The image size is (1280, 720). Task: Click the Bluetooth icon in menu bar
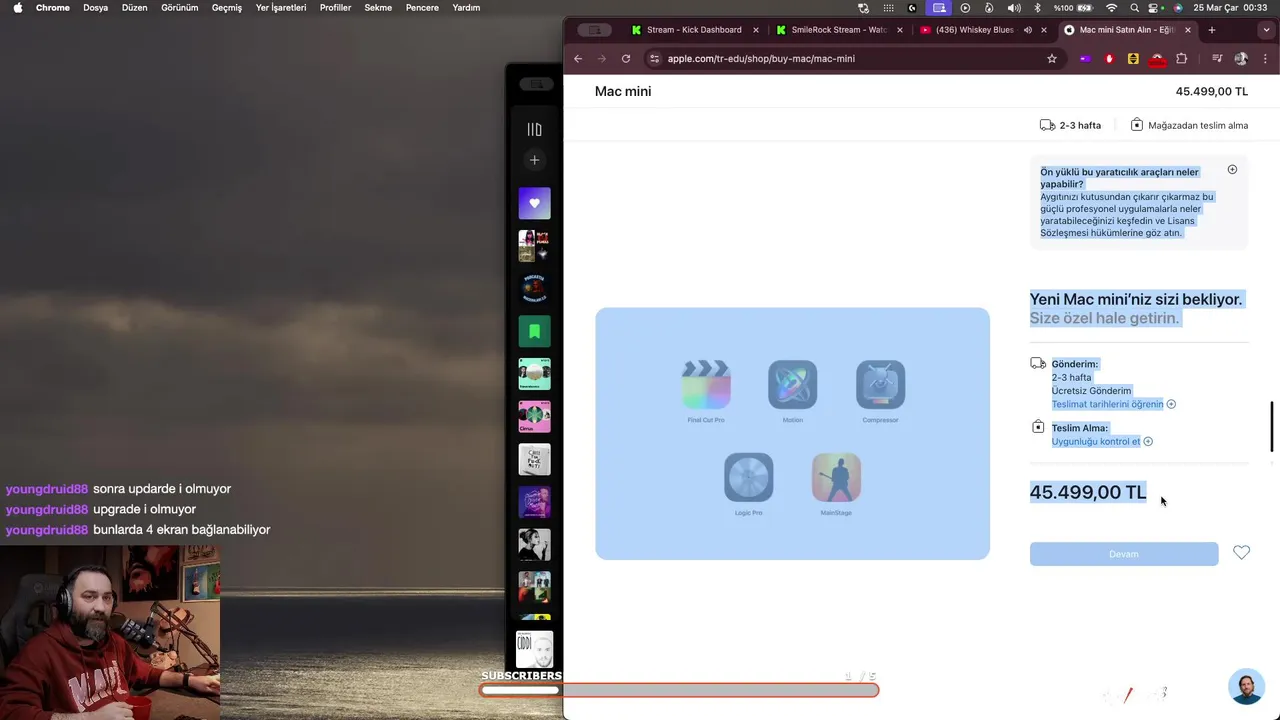click(1039, 8)
